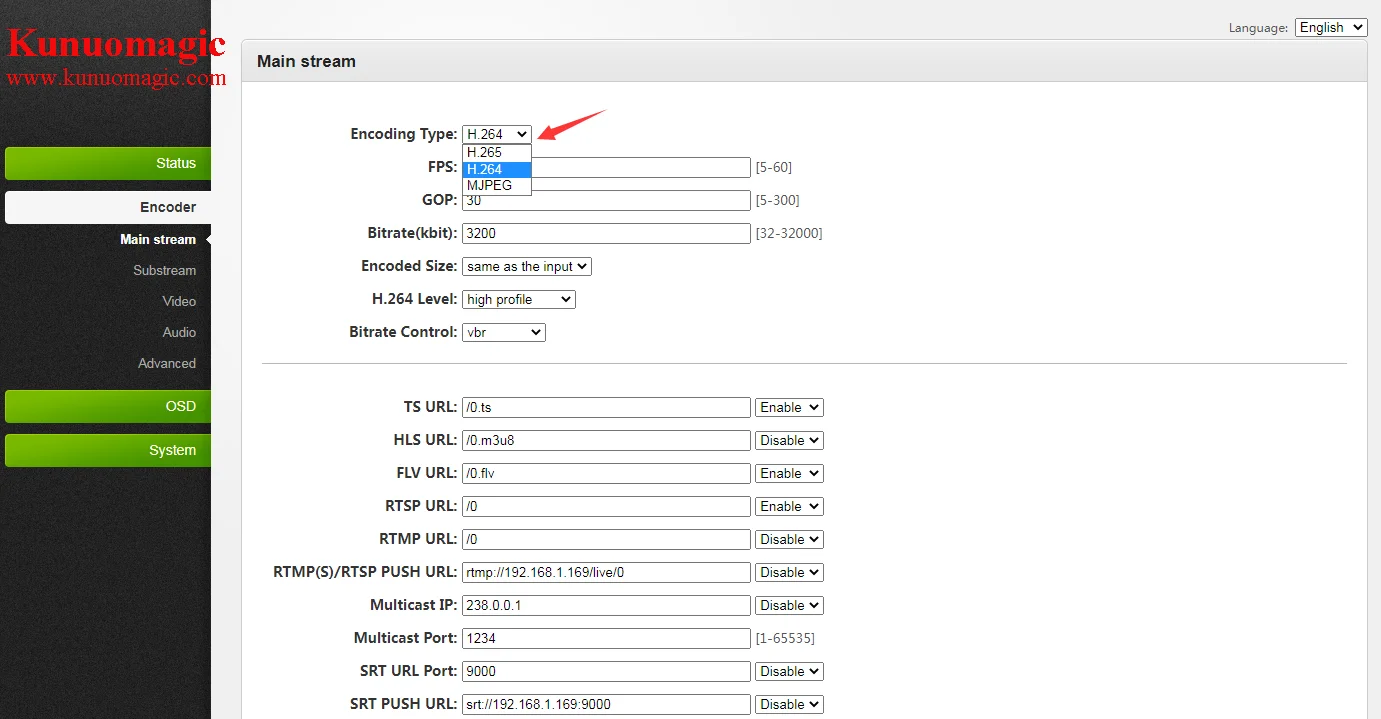1381x719 pixels.
Task: Click the www.kunuomagic.com address
Action: coord(116,77)
